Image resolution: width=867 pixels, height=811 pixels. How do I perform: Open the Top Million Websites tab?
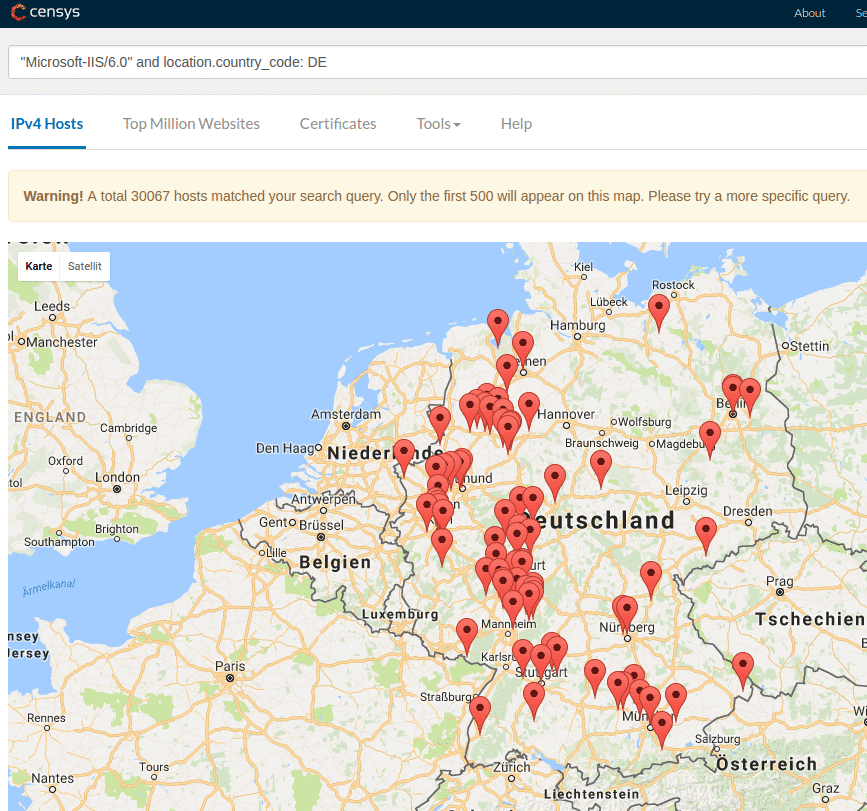point(191,124)
